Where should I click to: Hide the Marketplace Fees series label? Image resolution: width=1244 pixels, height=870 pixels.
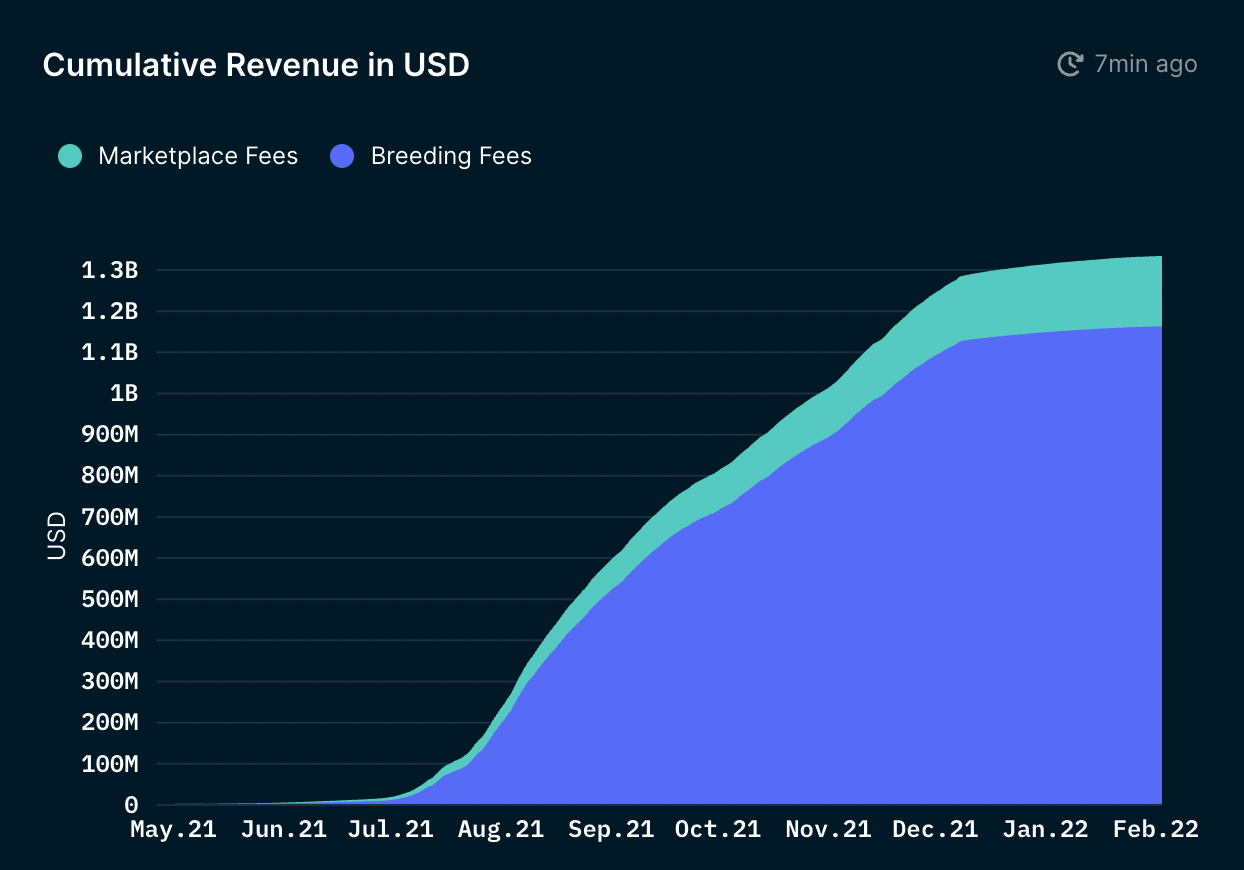point(198,156)
